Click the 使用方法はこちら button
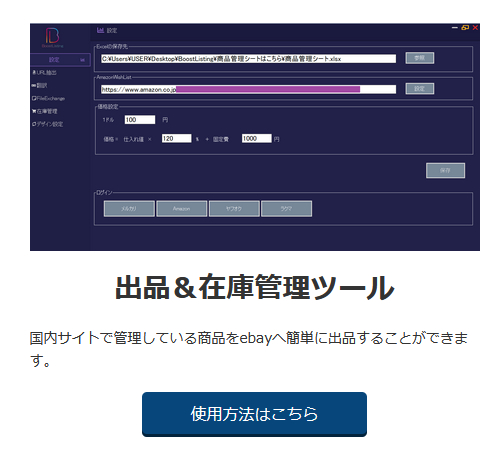This screenshot has width=504, height=453. click(254, 414)
